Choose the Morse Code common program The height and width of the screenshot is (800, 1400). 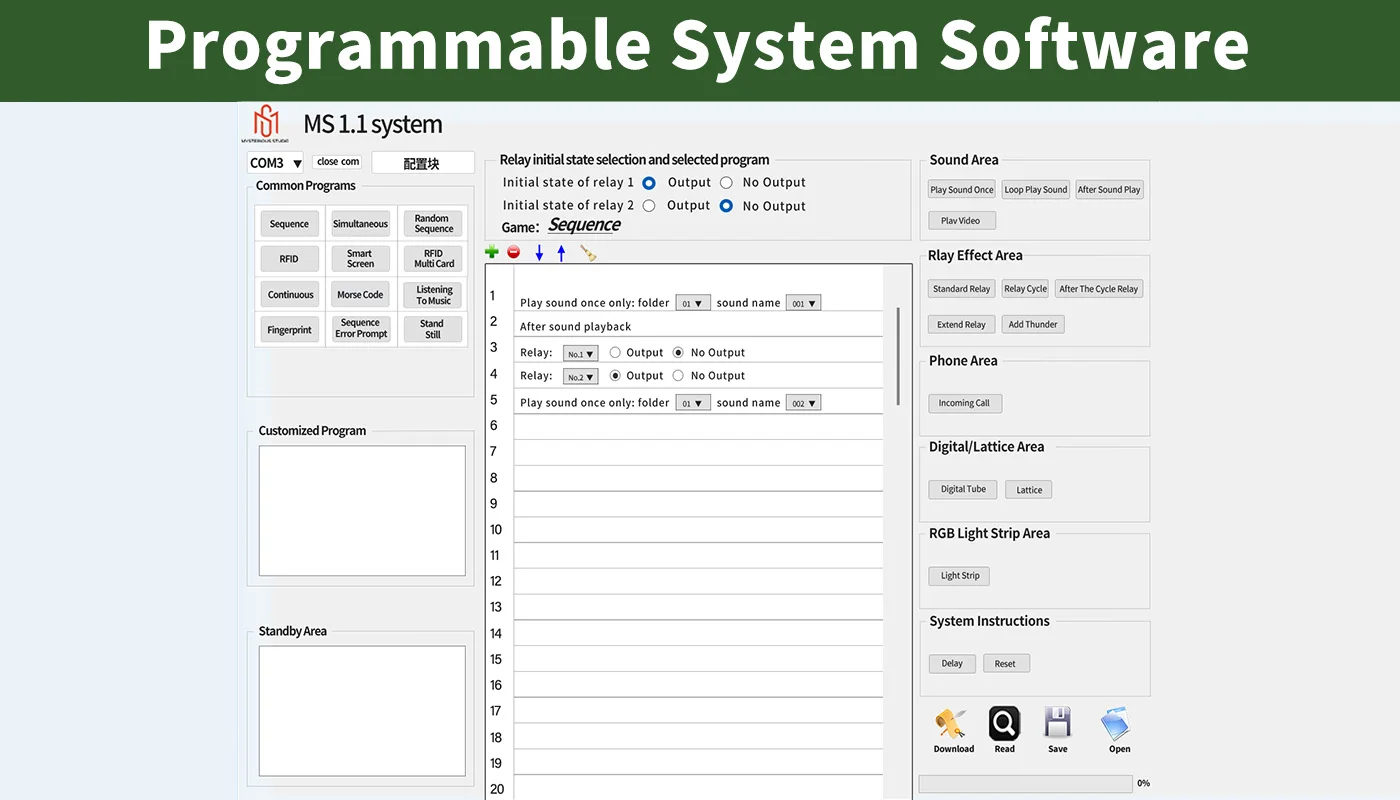pyautogui.click(x=360, y=295)
